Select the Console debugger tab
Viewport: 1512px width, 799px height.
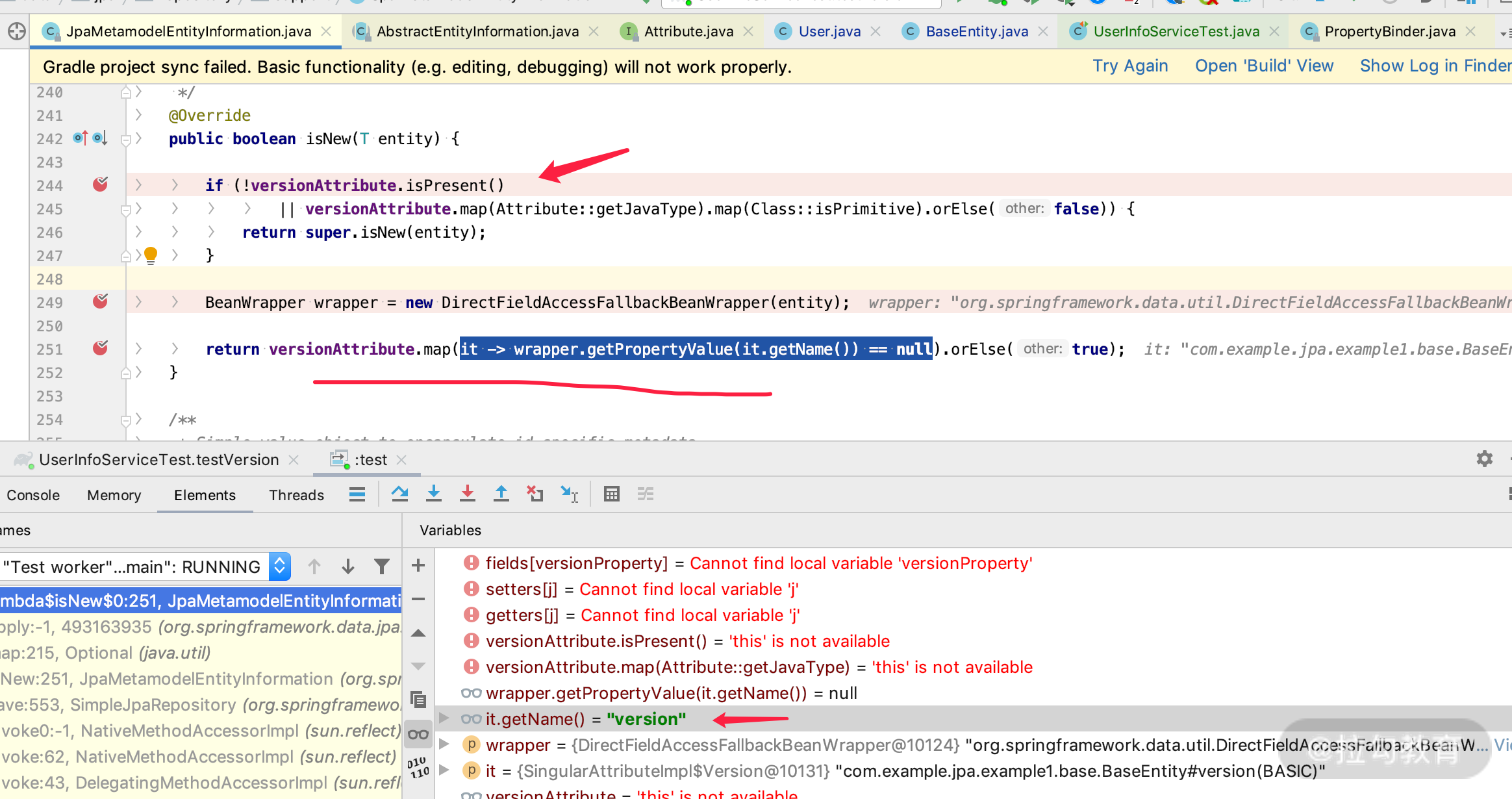tap(33, 495)
